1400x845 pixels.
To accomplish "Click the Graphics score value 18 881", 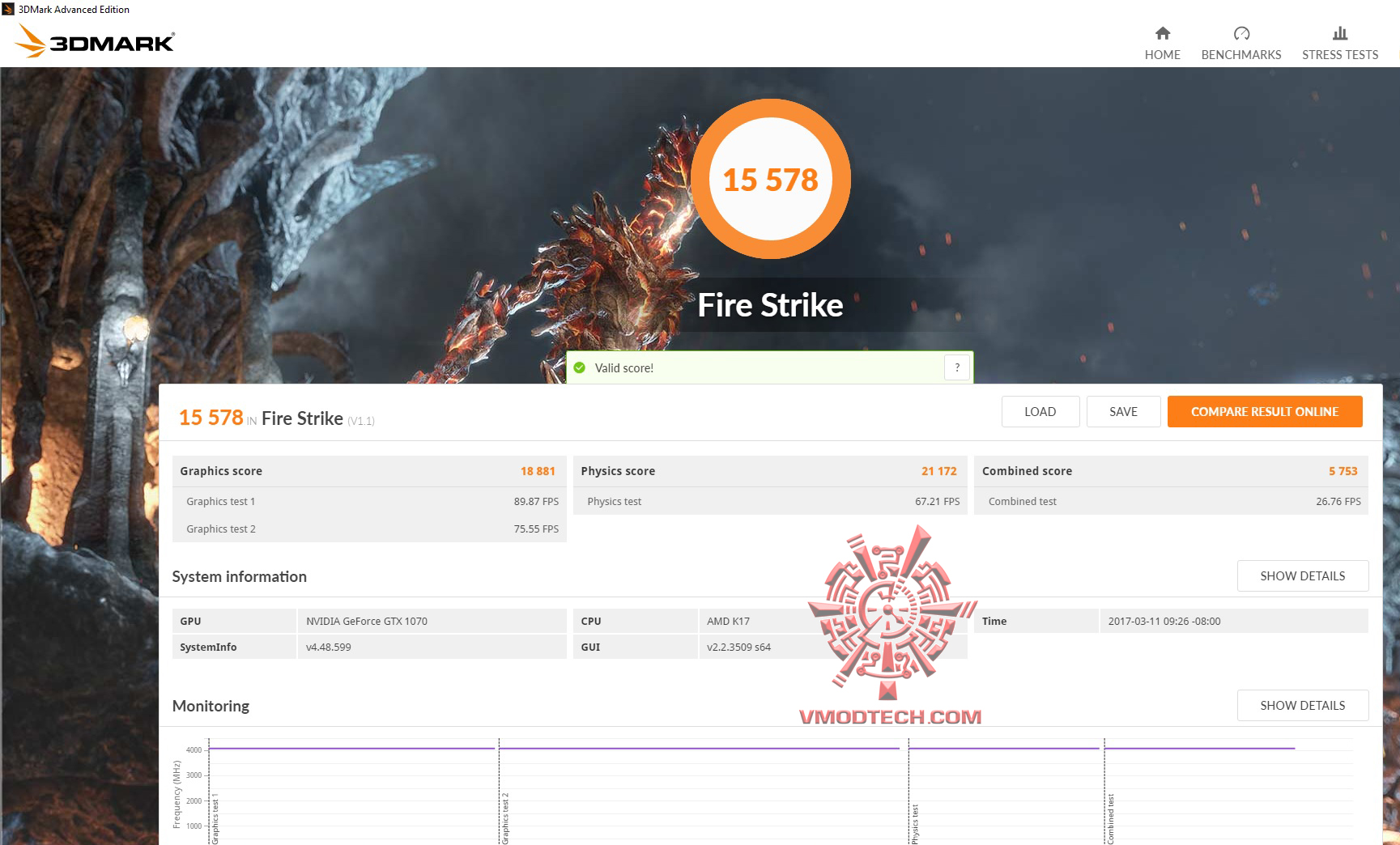I will click(538, 471).
